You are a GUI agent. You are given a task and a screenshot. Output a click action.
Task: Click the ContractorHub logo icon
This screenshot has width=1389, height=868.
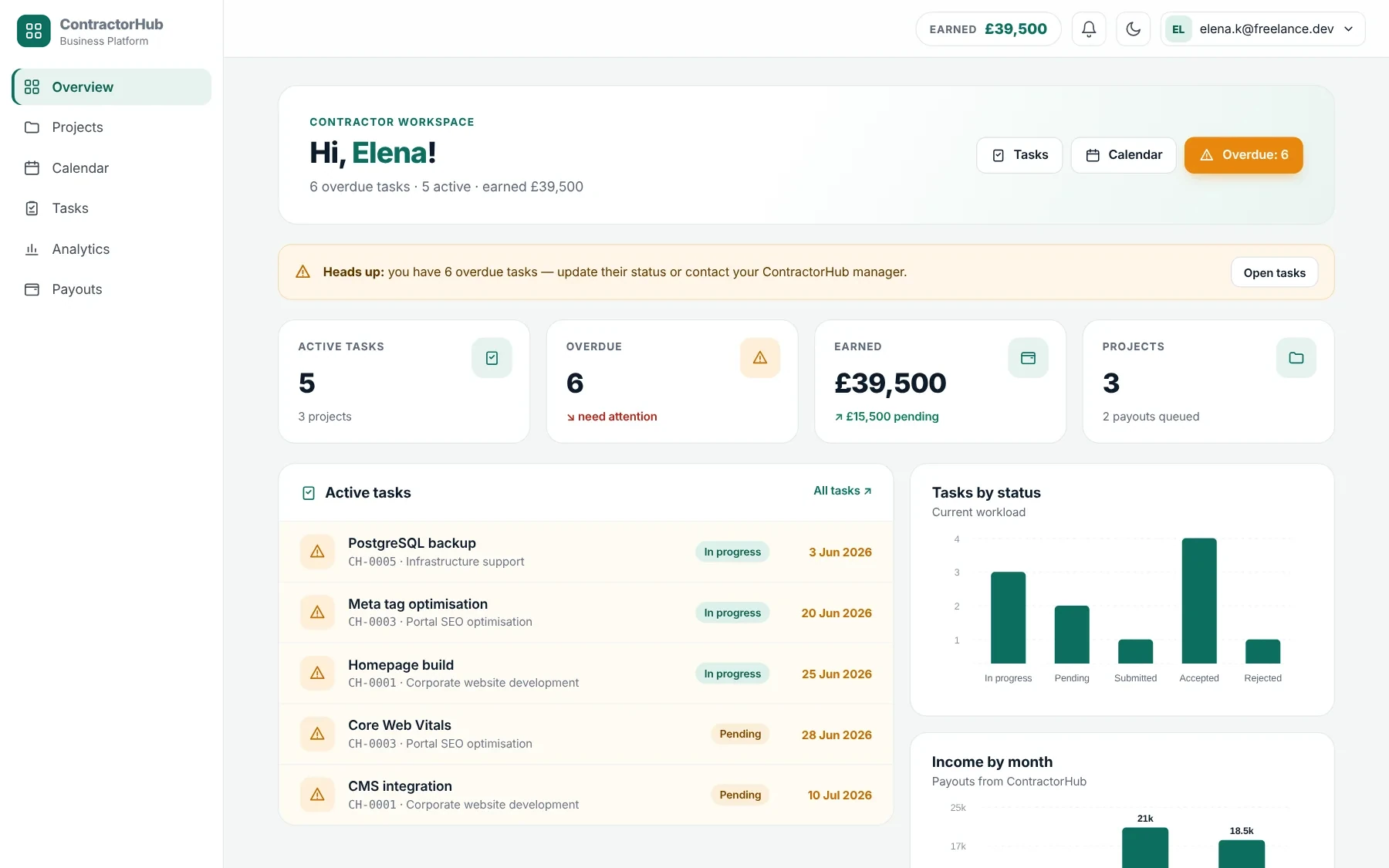coord(33,31)
